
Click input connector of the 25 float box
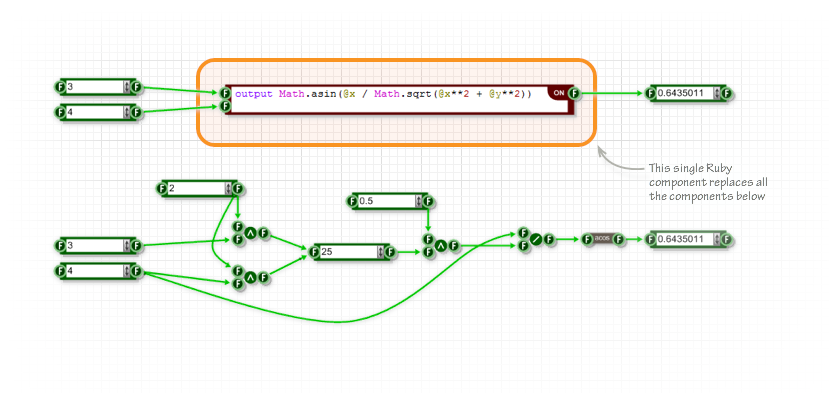click(315, 252)
